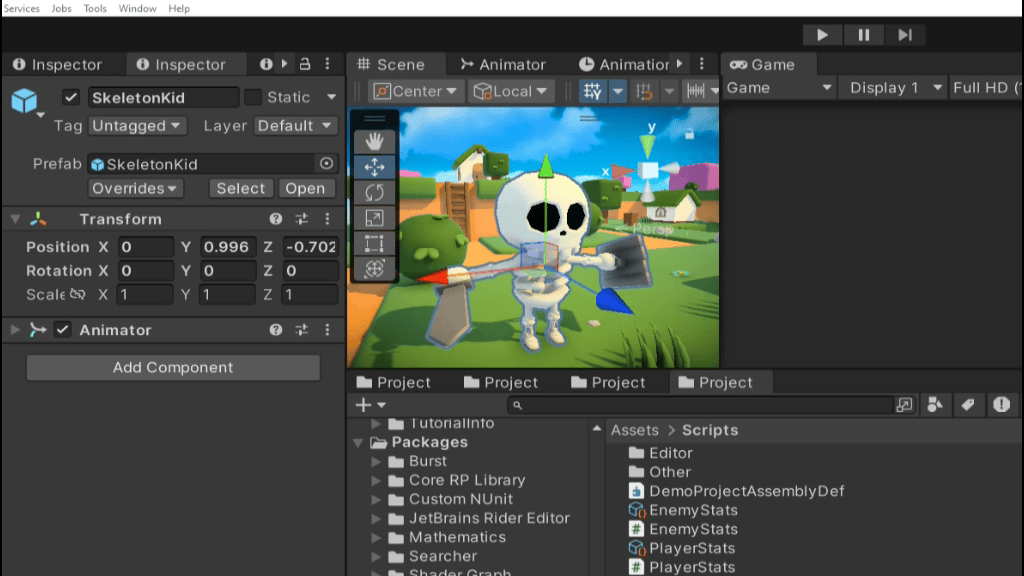Select the Move tool

374,167
